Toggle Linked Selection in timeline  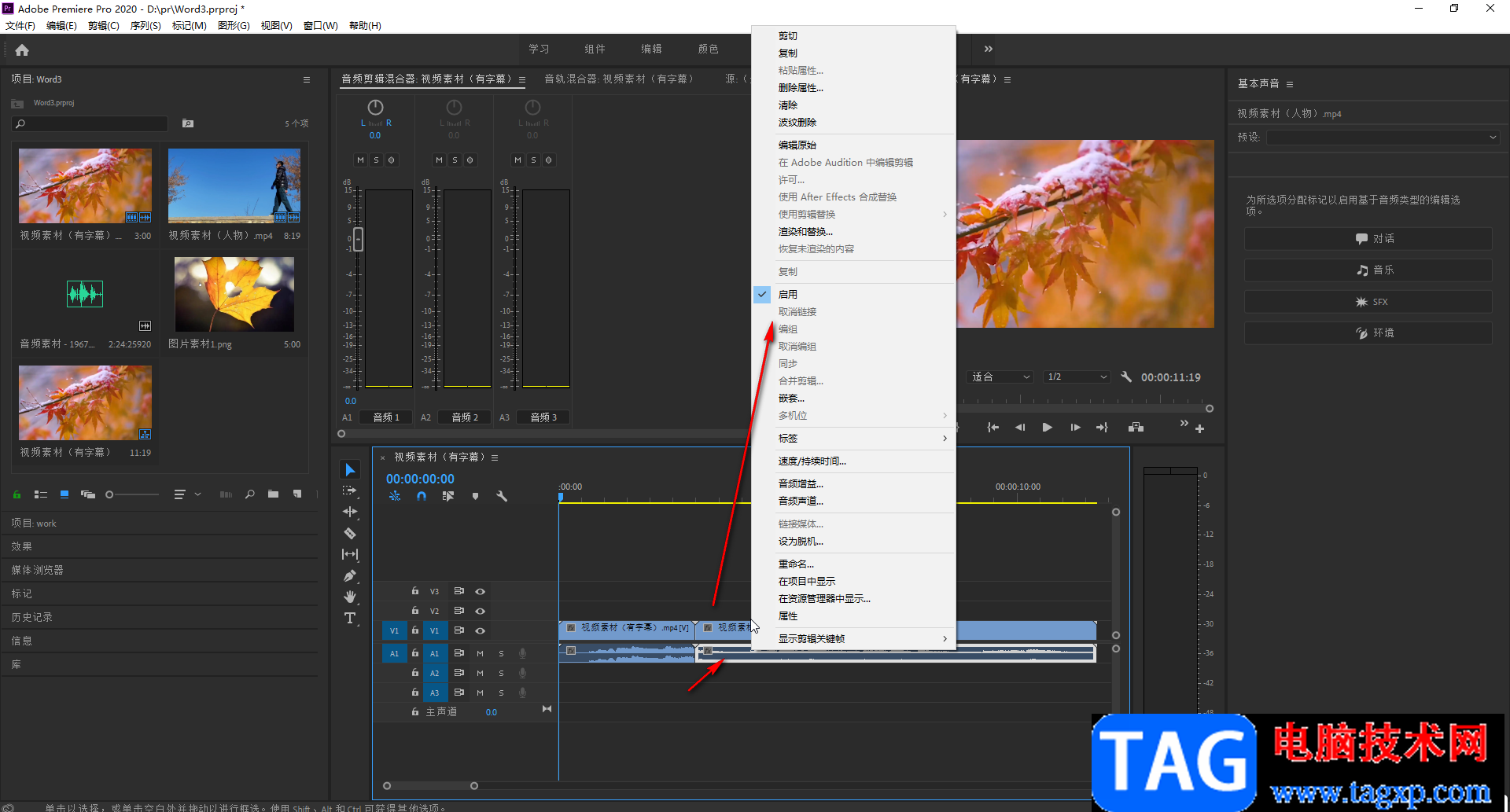(x=448, y=497)
